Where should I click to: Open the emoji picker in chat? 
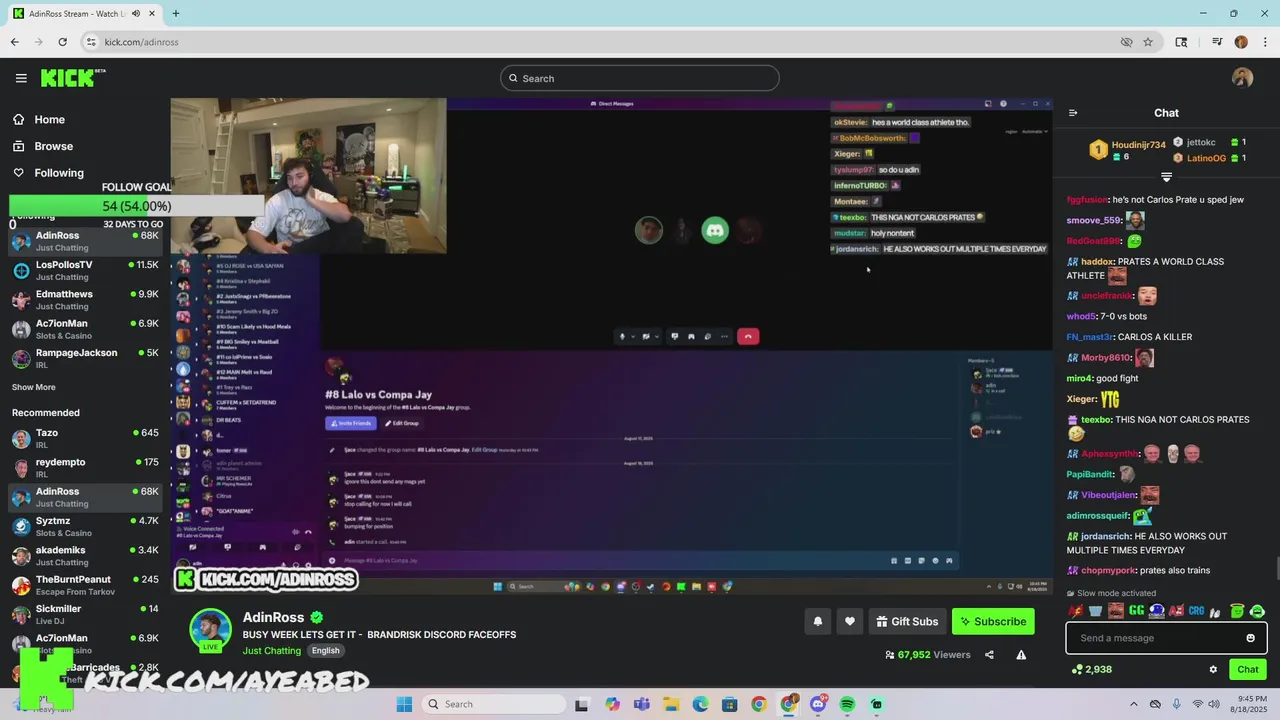(x=1250, y=638)
